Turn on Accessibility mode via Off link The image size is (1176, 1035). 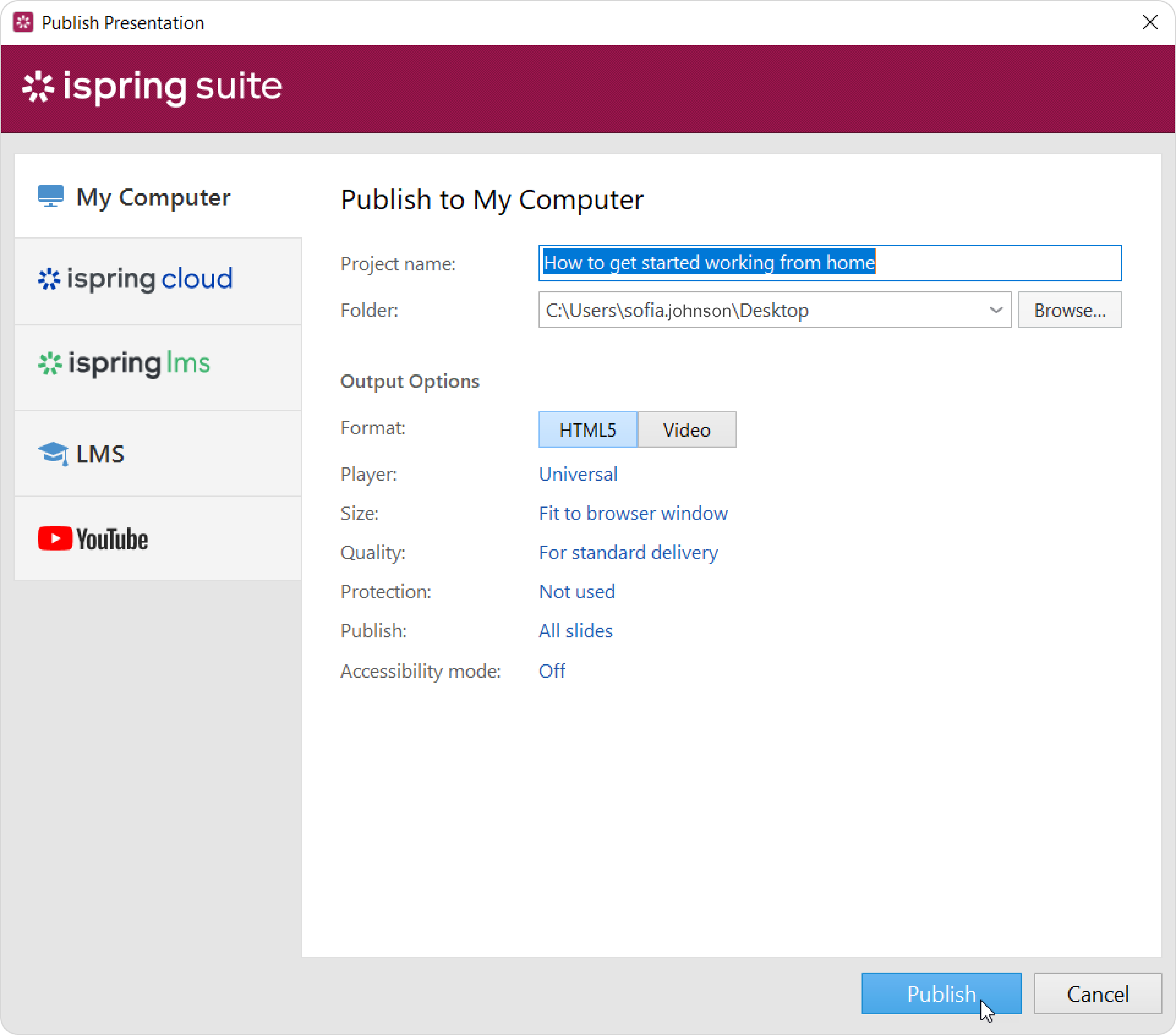pyautogui.click(x=552, y=671)
